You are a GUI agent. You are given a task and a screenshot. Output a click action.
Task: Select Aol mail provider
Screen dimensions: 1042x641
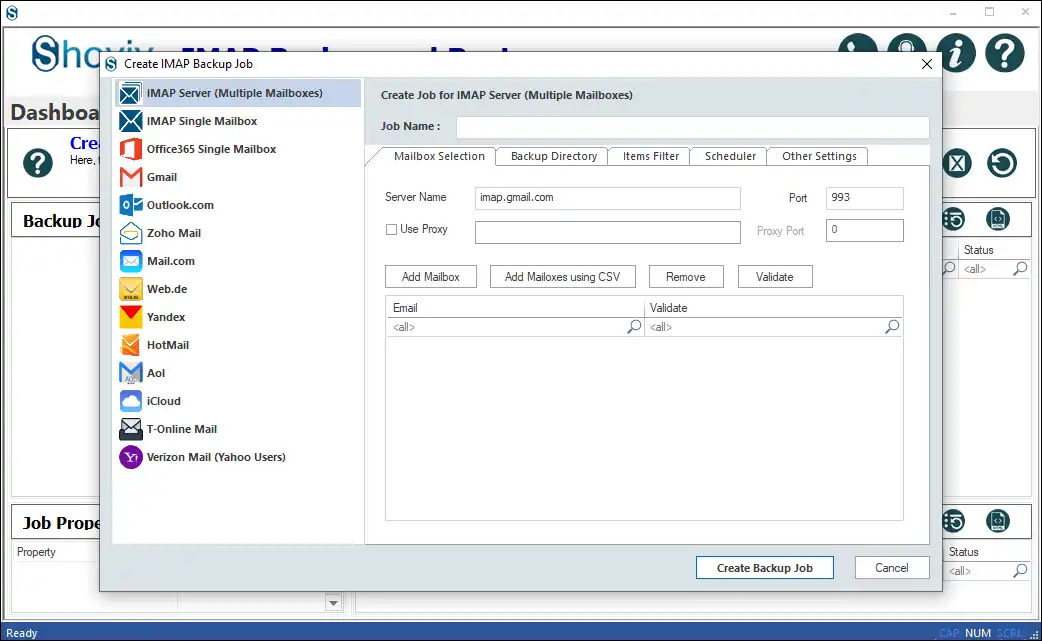pyautogui.click(x=238, y=373)
